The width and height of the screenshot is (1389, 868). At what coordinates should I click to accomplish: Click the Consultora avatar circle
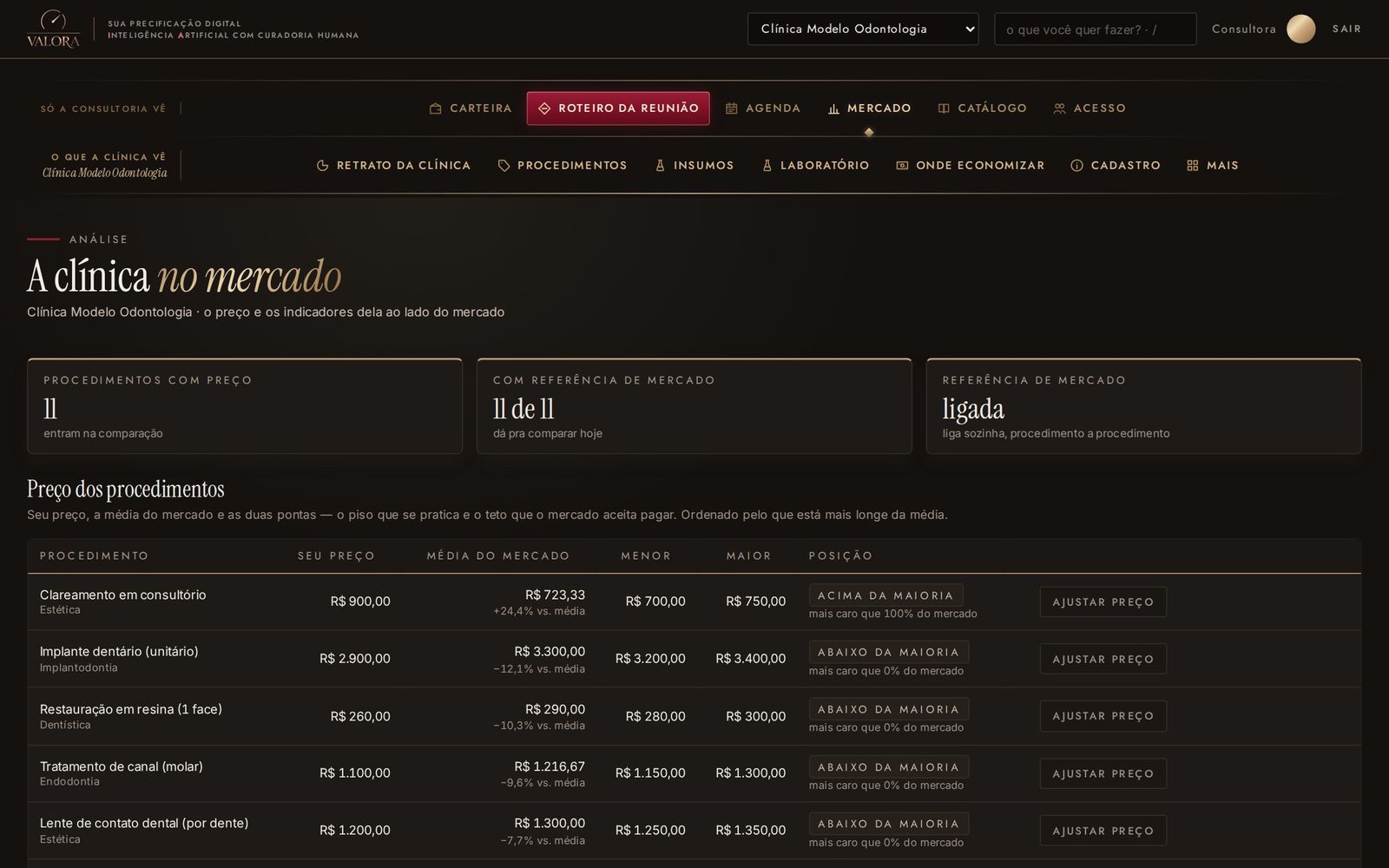1300,29
